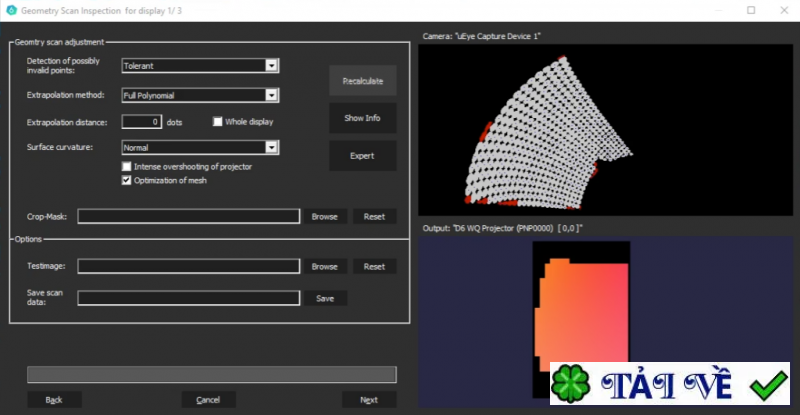800x415 pixels.
Task: Open the invalid points detection dropdown
Action: coord(271,66)
